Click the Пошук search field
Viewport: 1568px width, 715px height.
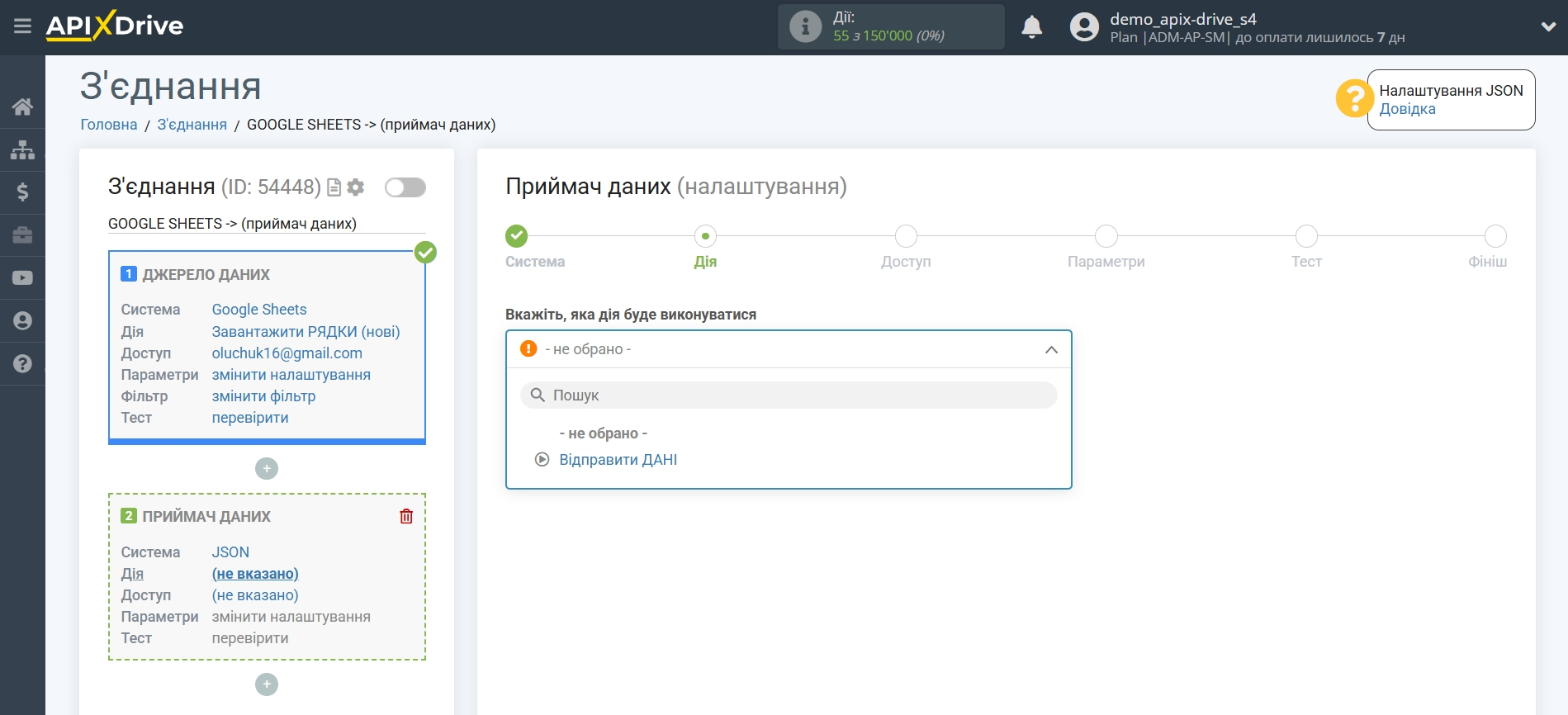(789, 395)
